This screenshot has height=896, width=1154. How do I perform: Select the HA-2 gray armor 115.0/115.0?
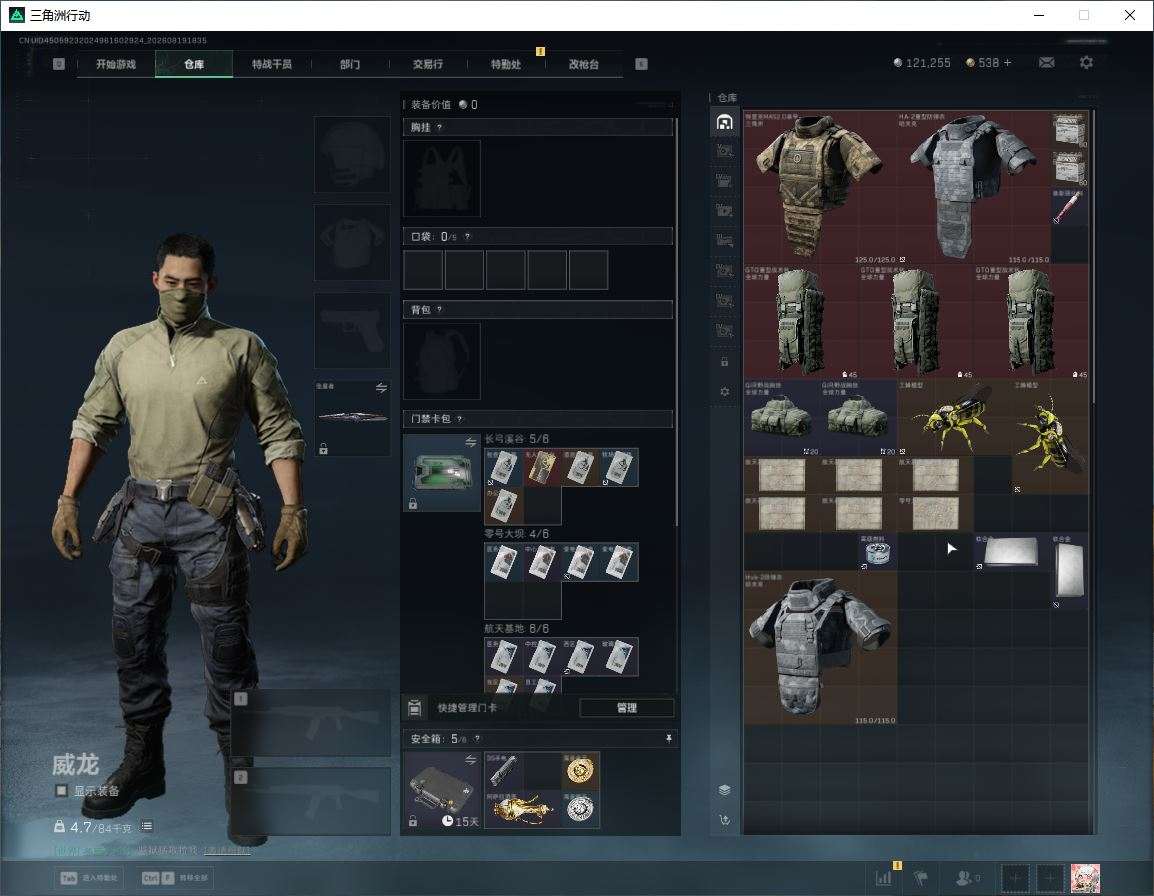pyautogui.click(x=974, y=188)
